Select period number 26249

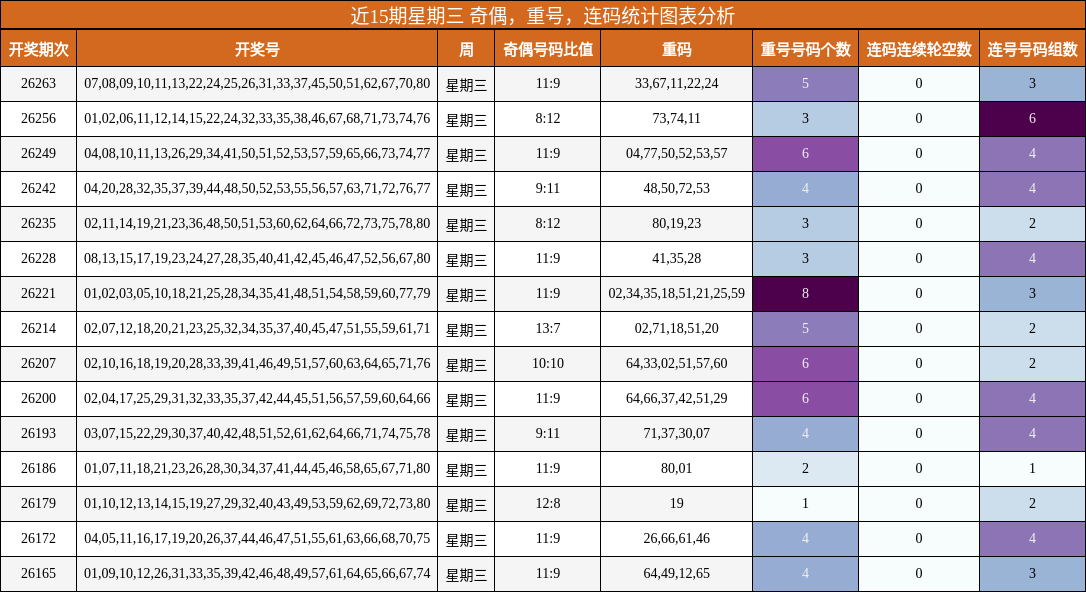[38, 154]
